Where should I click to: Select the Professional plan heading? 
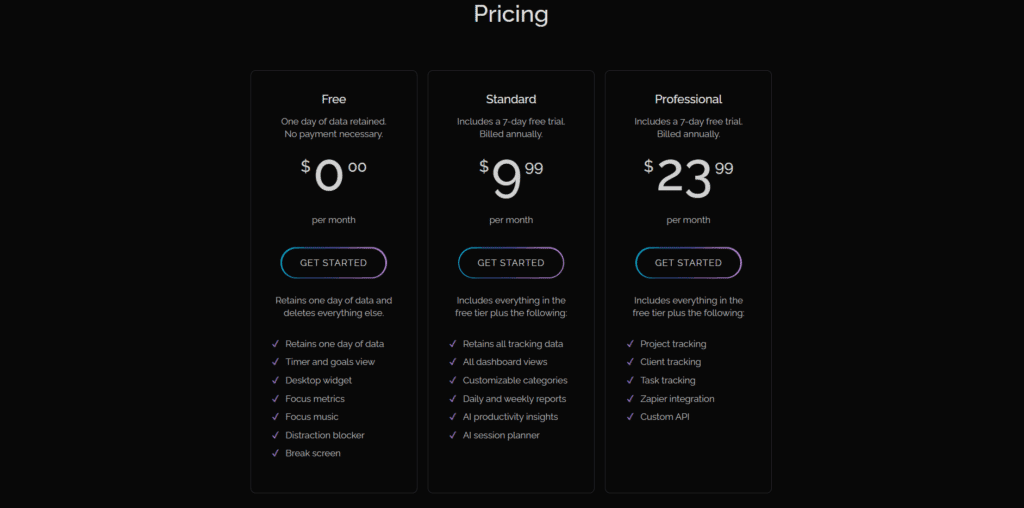(x=688, y=99)
